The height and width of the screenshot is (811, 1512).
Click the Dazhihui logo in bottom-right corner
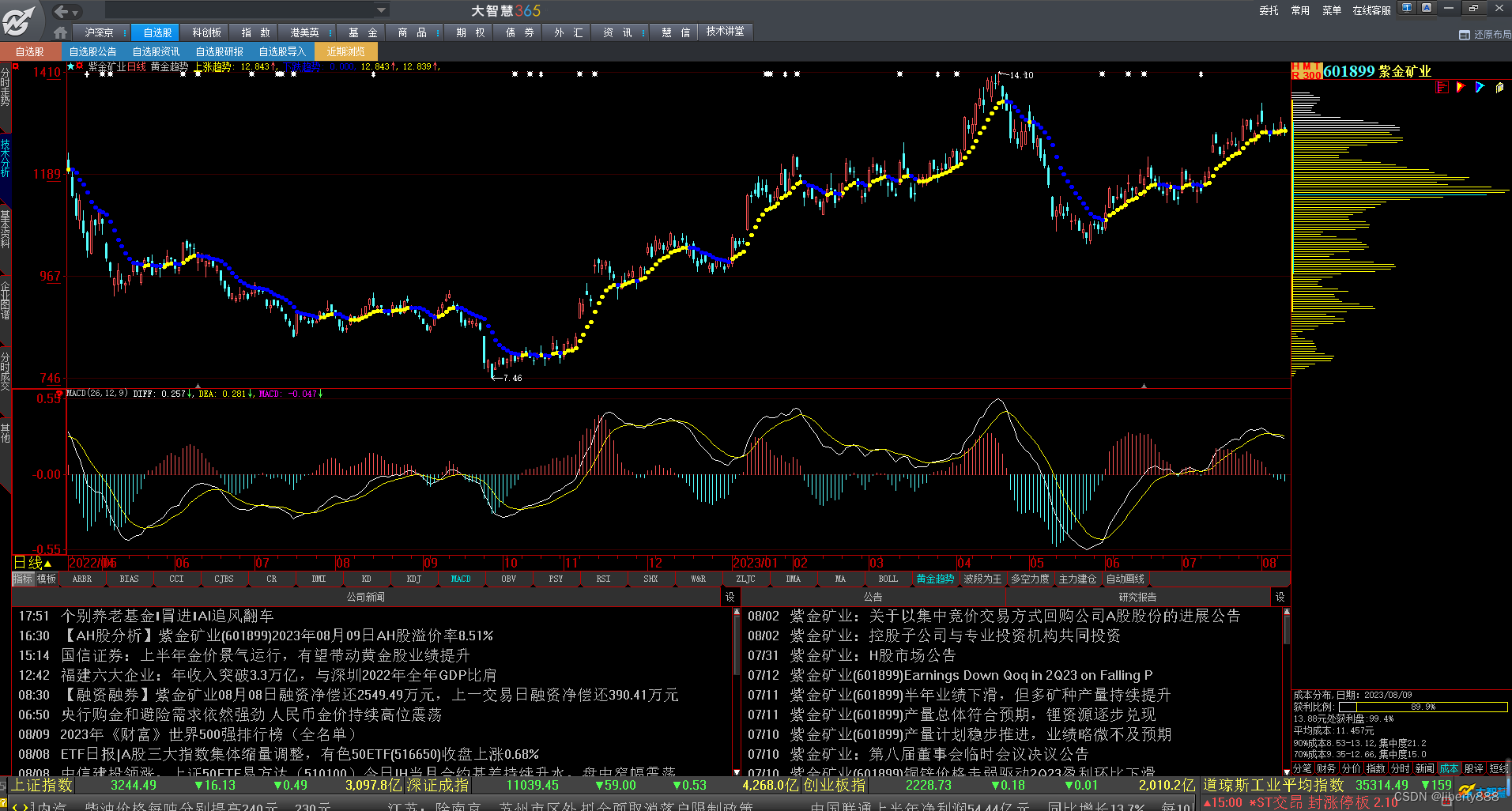1480,791
